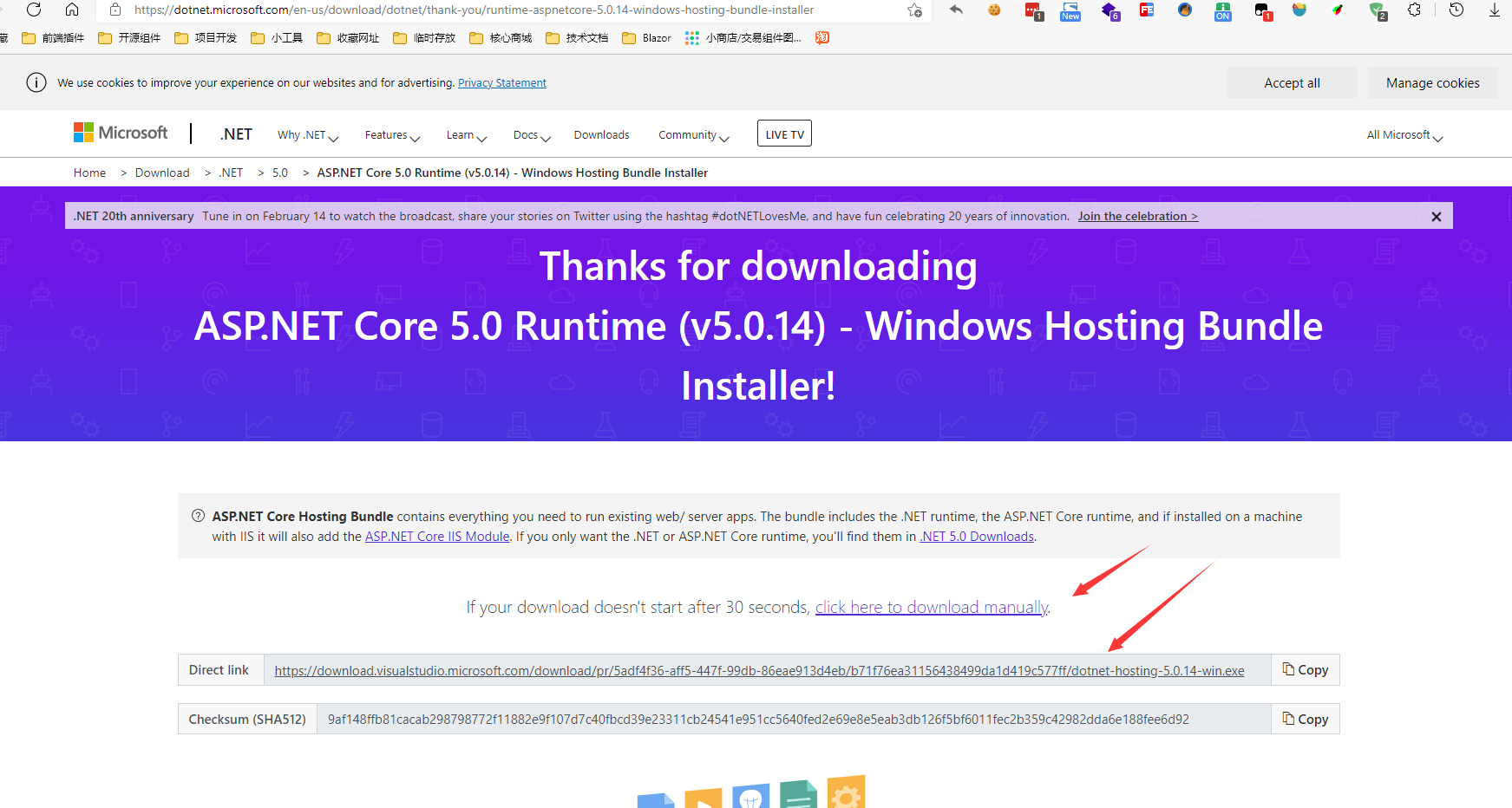Open browser history clock icon
1512x808 pixels.
point(1456,10)
